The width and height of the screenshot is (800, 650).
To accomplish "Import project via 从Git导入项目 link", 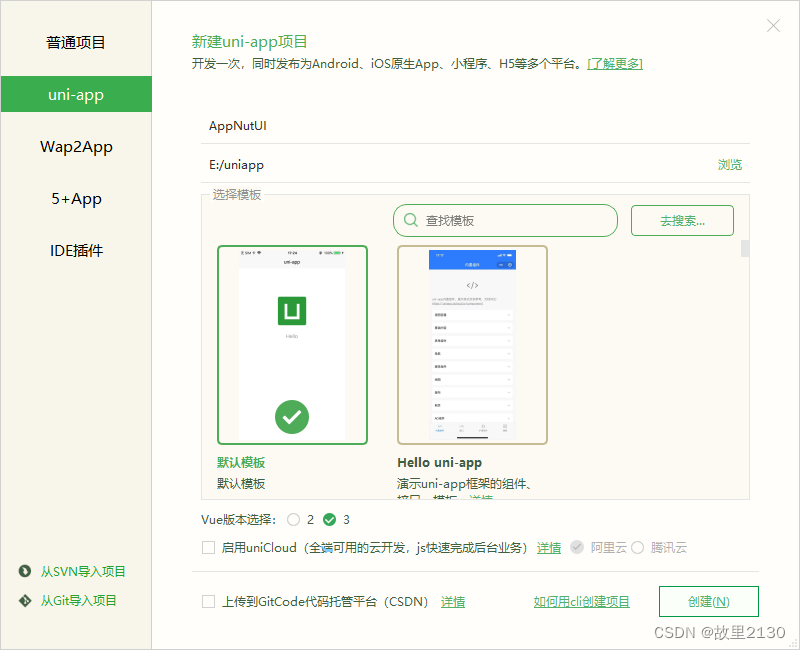I will (79, 601).
